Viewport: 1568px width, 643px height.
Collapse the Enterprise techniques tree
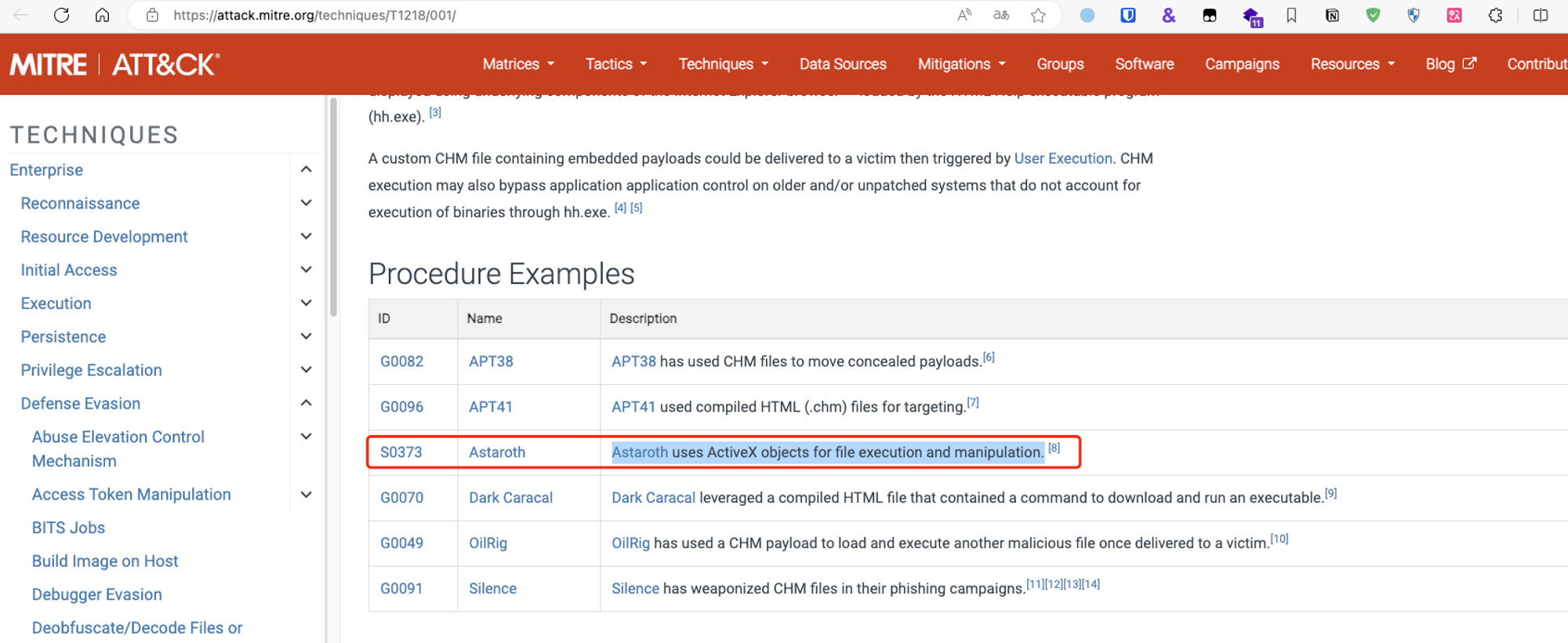click(x=307, y=169)
